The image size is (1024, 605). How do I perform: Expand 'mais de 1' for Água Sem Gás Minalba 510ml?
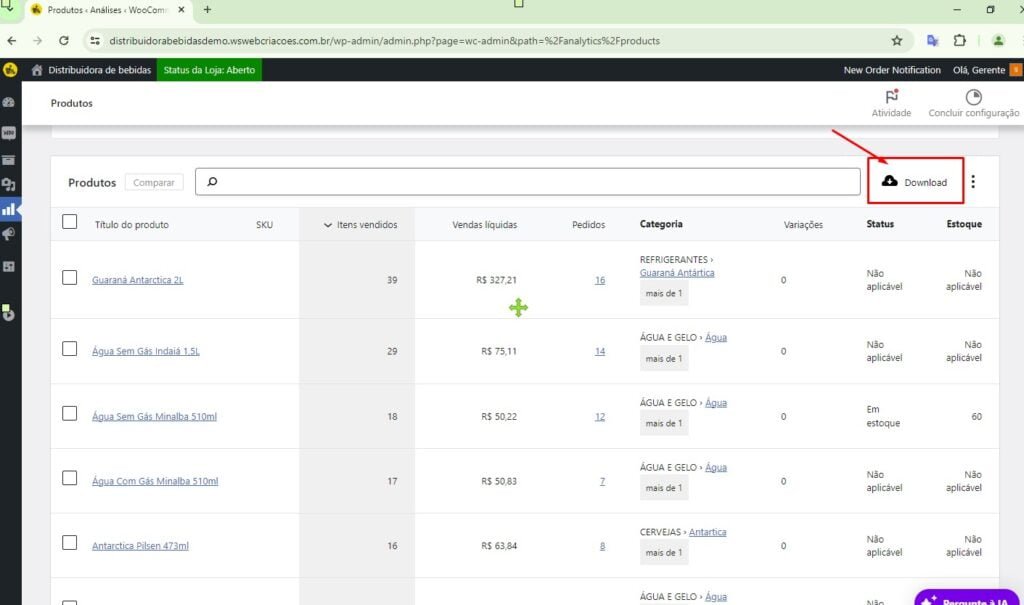tap(664, 423)
